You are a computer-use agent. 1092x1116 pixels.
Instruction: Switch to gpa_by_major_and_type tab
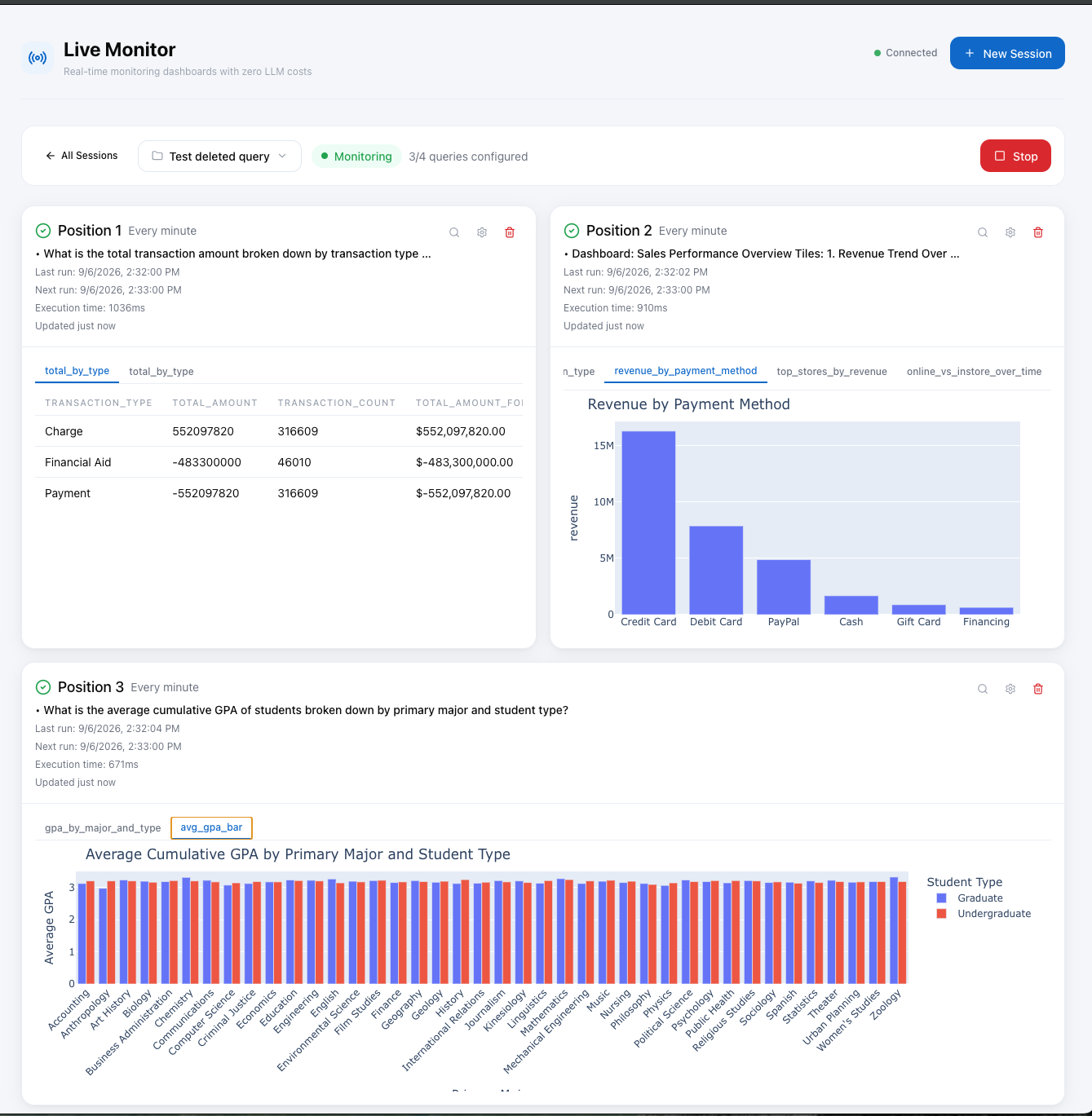tap(103, 828)
